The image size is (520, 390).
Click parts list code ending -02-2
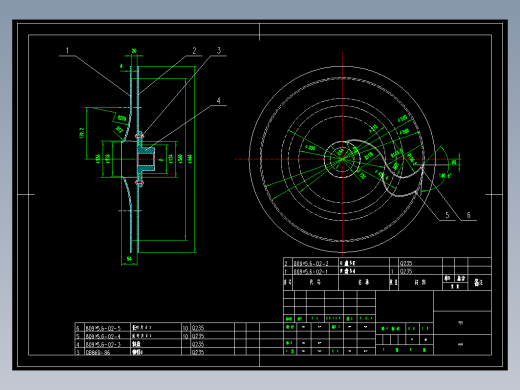(311, 263)
